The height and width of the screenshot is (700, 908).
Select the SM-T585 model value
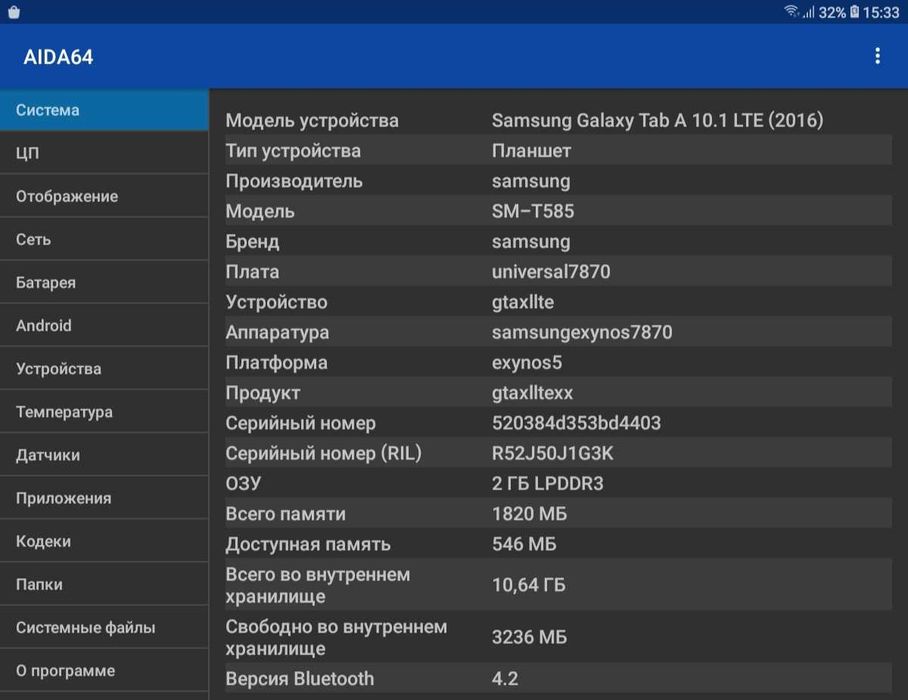point(533,211)
